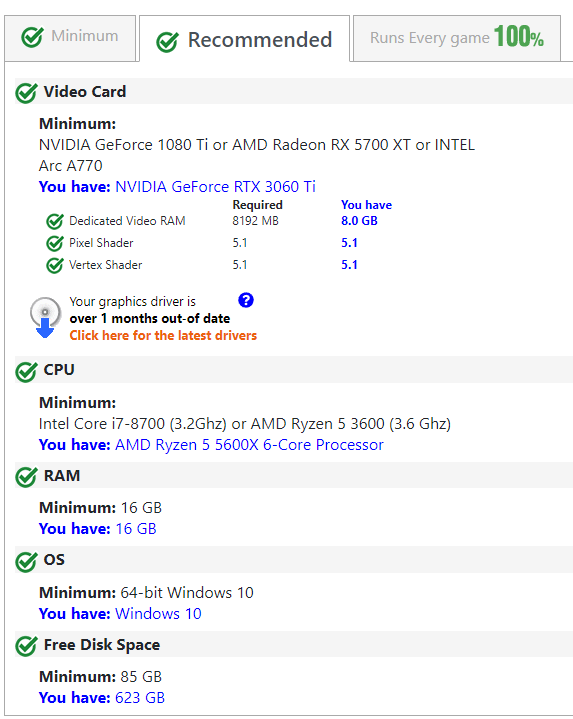Click the 8.0 GB you have value
573x719 pixels.
pos(359,221)
